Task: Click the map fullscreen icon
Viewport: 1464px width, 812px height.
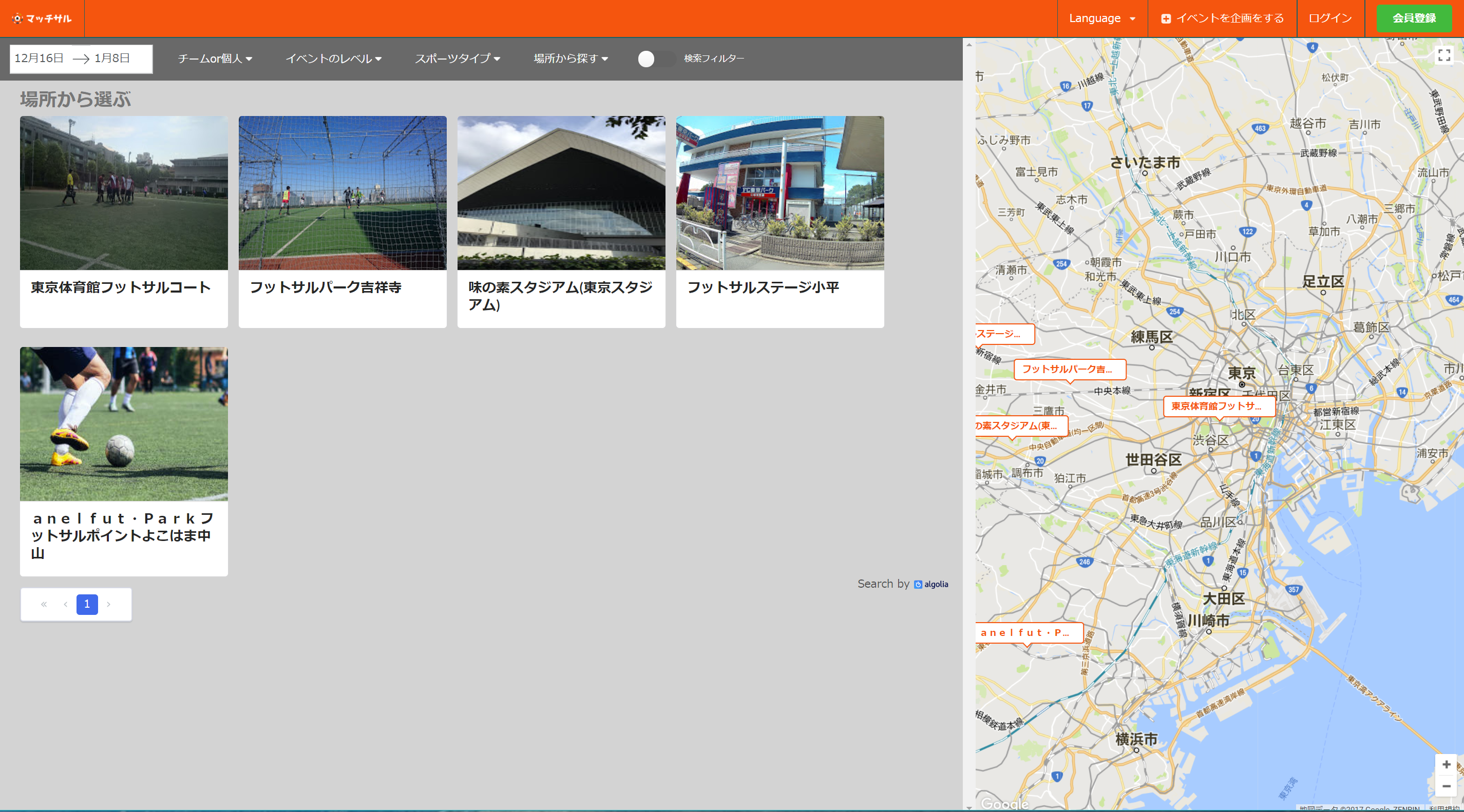Action: [1443, 55]
